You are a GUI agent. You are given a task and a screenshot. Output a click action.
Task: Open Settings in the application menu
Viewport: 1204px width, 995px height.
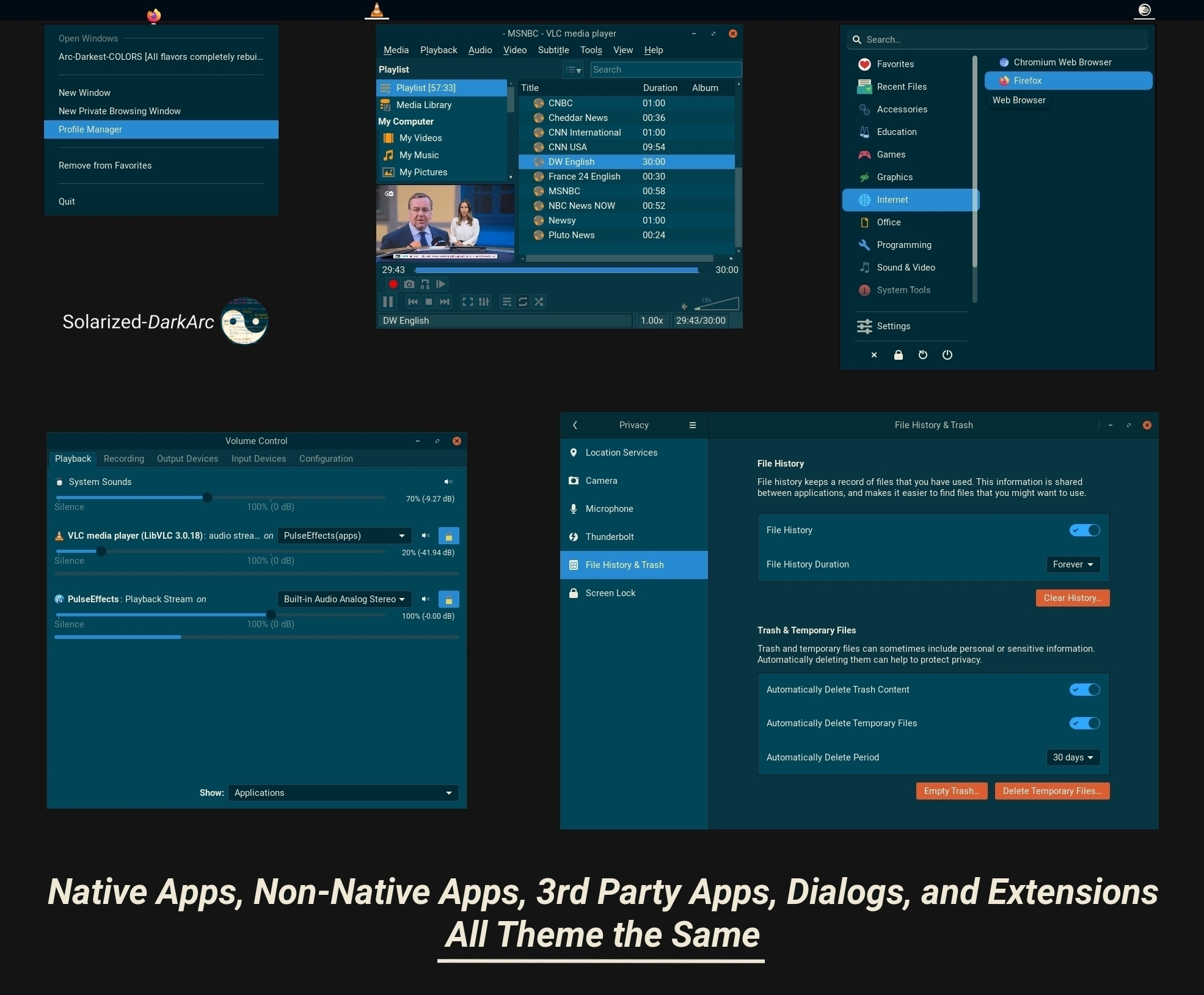pyautogui.click(x=910, y=326)
